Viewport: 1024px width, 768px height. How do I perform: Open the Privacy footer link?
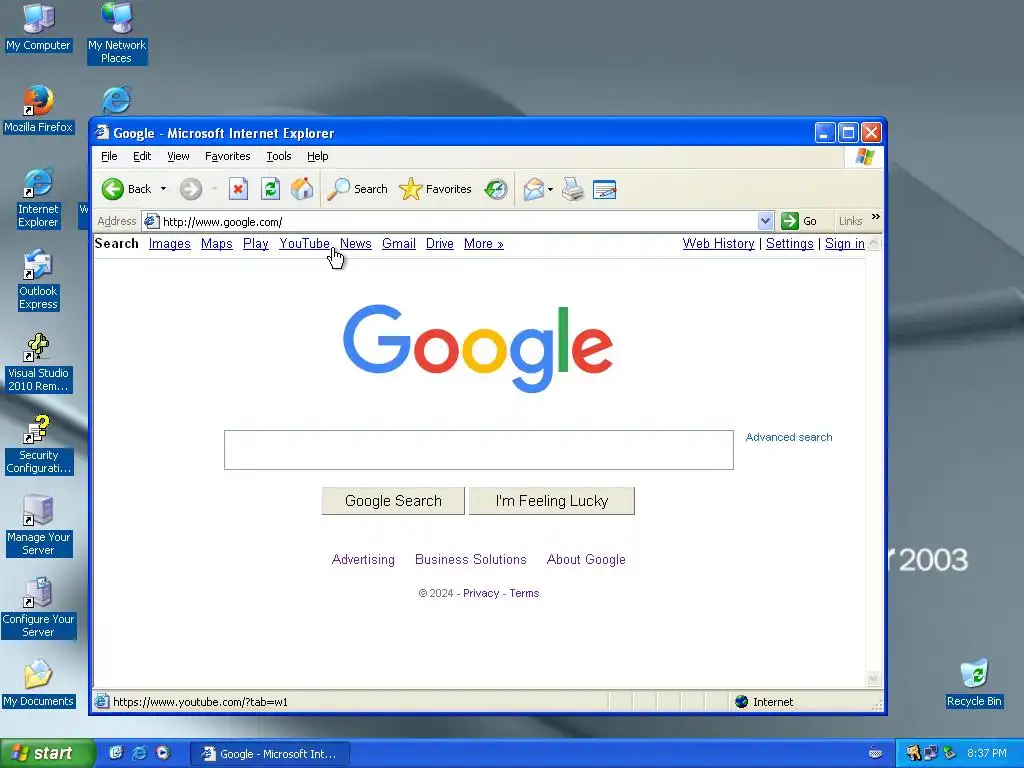(481, 593)
